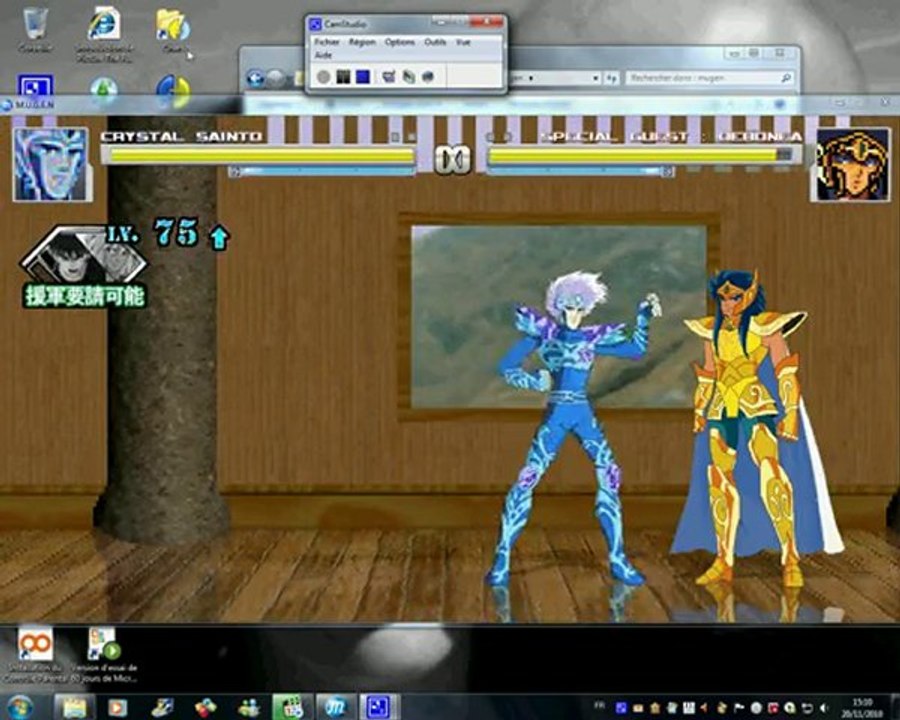Click the speaker volume icon in the tray
This screenshot has width=900, height=720.
pos(825,708)
